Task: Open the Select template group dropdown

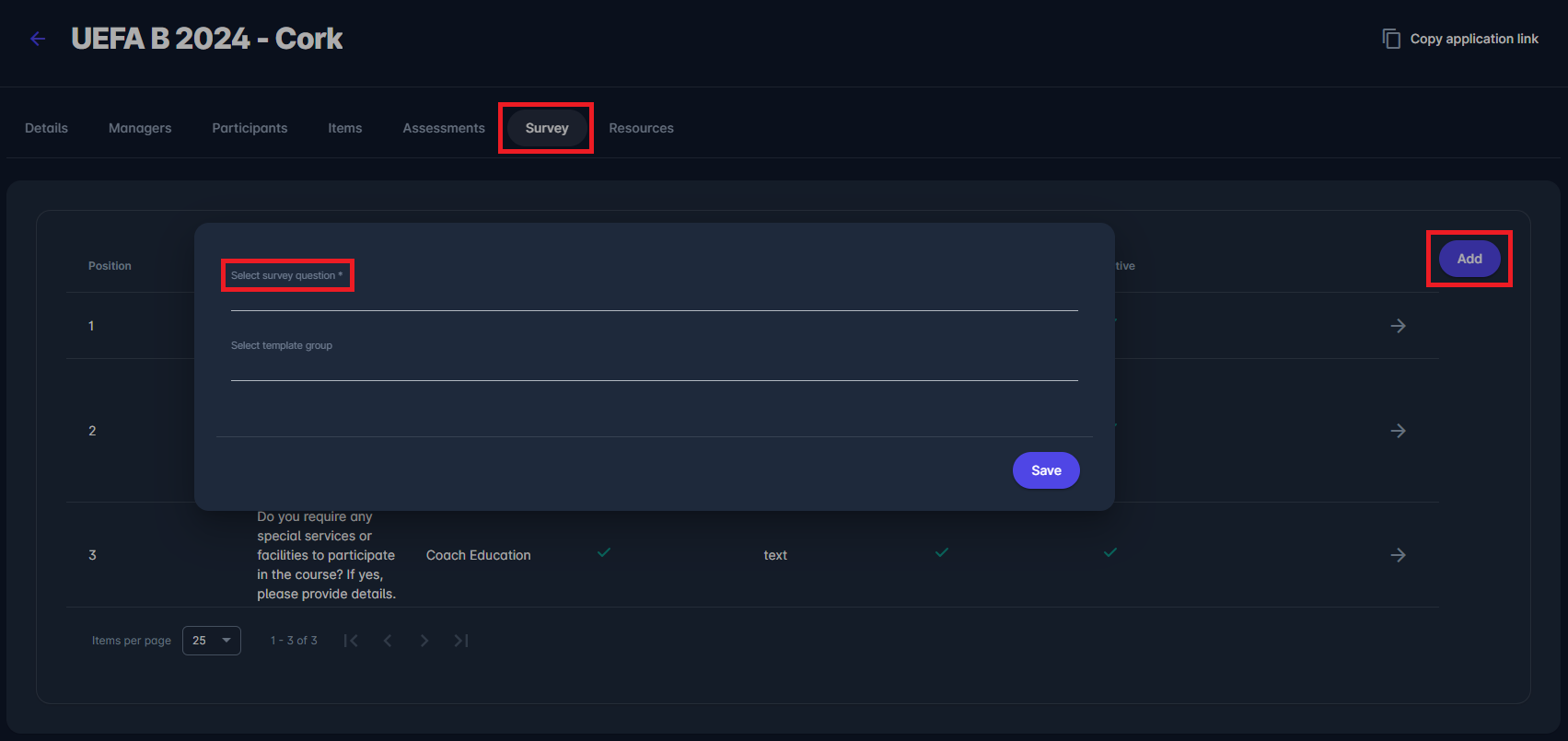Action: click(654, 363)
